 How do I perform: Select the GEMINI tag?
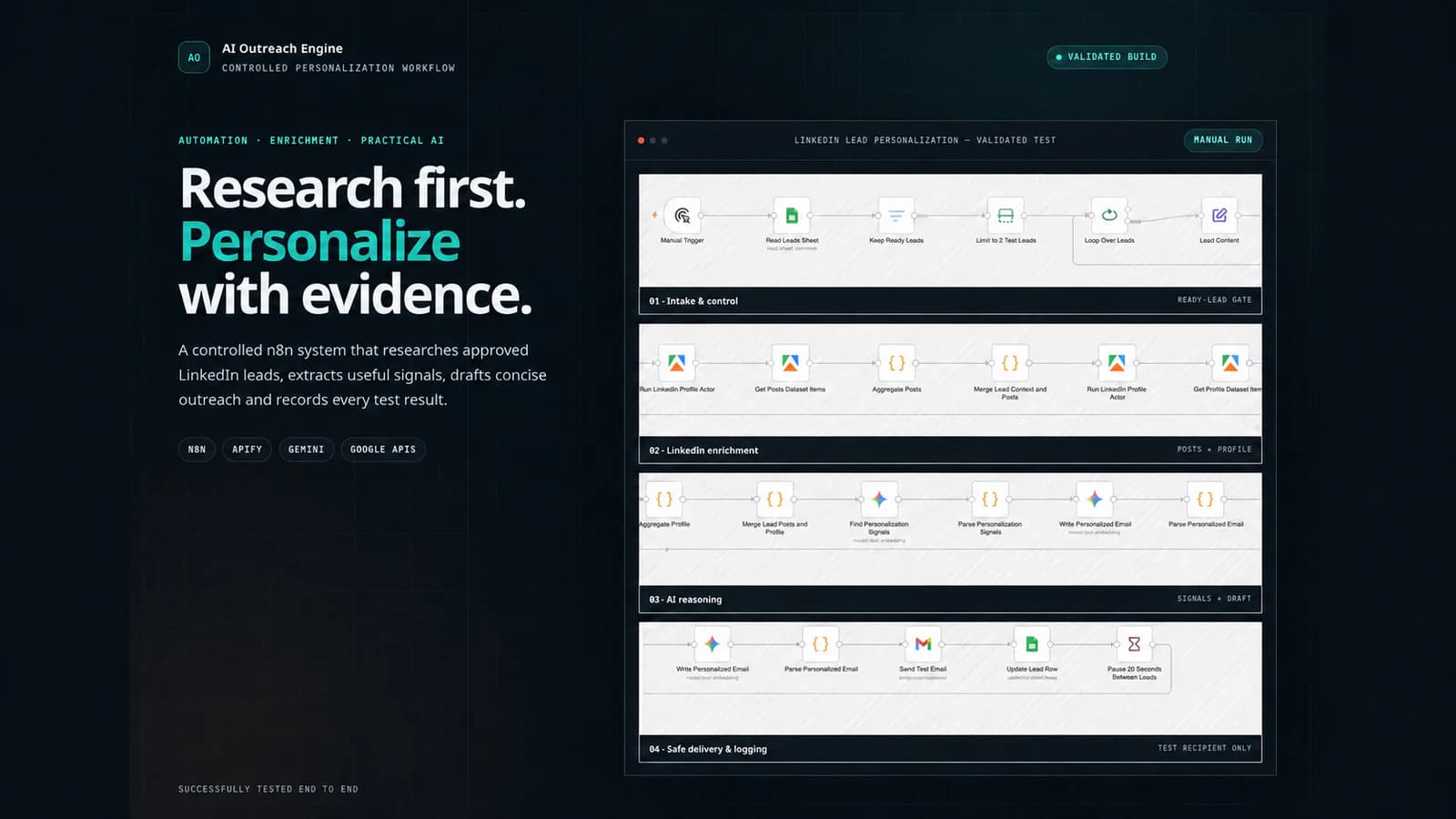(306, 450)
